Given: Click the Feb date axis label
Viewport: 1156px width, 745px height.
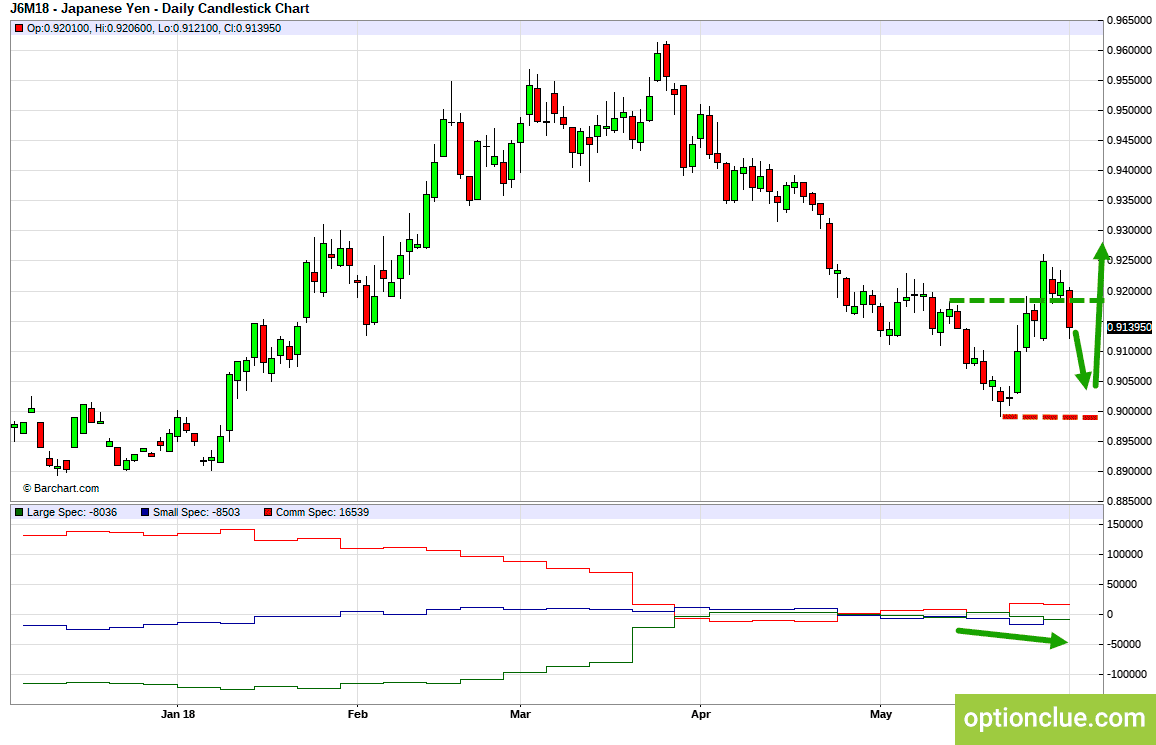Looking at the screenshot, I should click(x=358, y=714).
